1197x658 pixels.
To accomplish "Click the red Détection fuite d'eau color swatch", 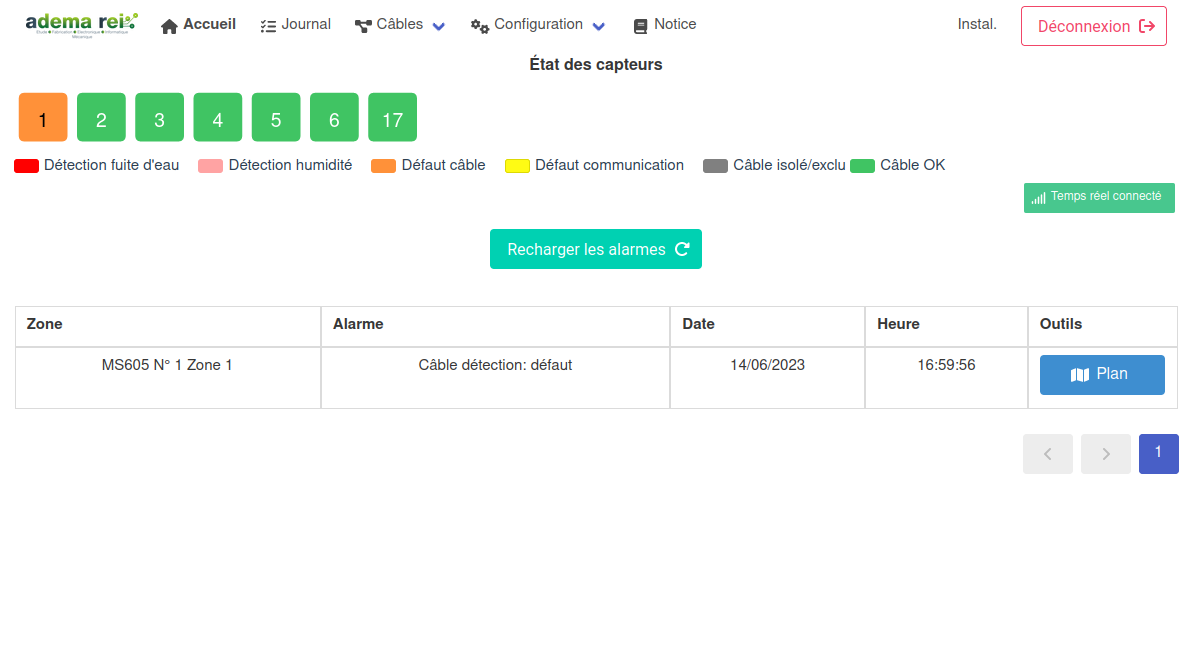I will [25, 165].
